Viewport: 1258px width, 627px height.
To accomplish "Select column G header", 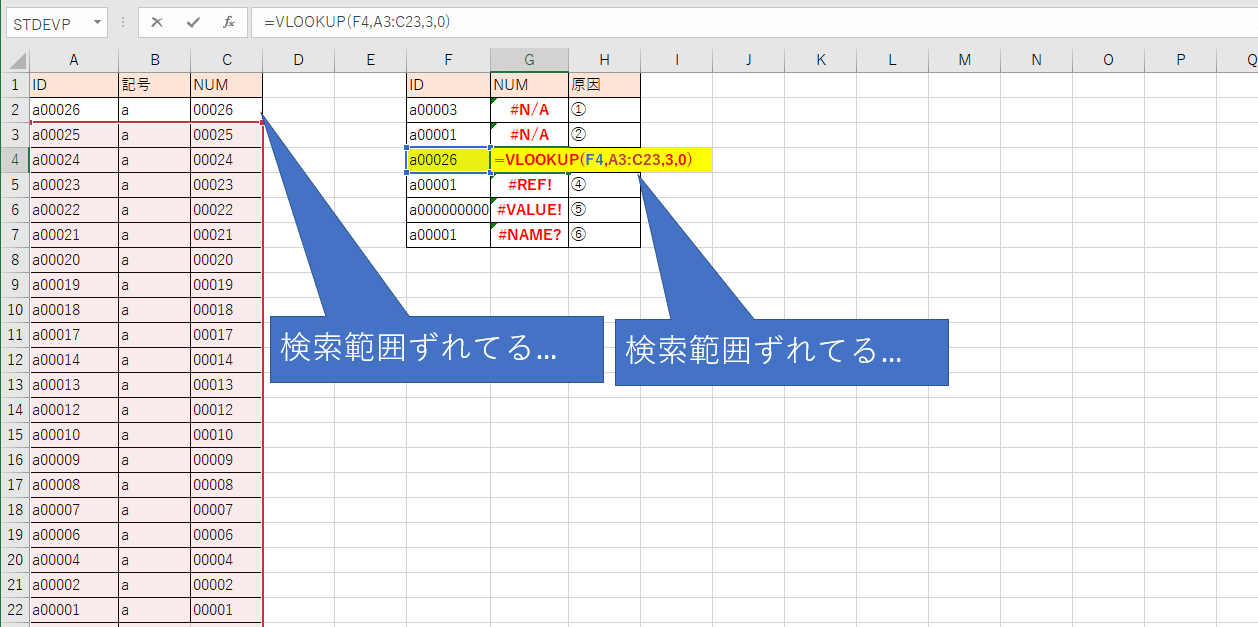I will [529, 59].
